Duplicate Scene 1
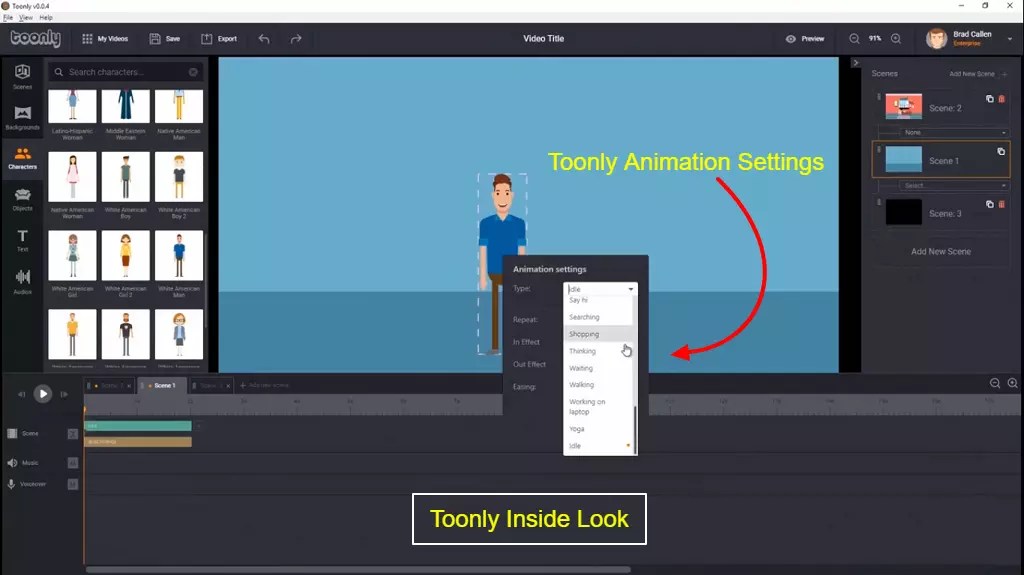The image size is (1024, 575). pos(1000,152)
